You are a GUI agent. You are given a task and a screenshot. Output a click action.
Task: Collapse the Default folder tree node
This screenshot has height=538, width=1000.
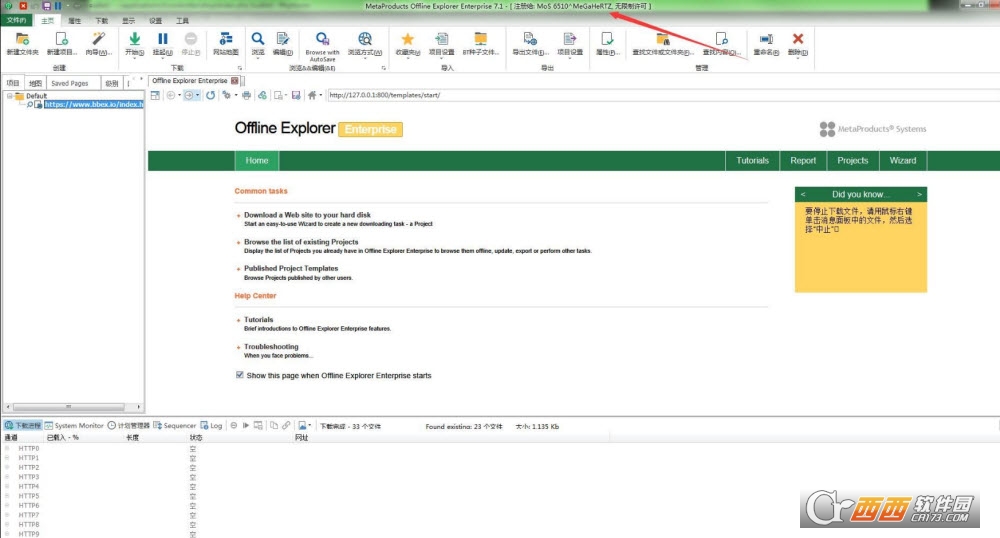point(10,96)
